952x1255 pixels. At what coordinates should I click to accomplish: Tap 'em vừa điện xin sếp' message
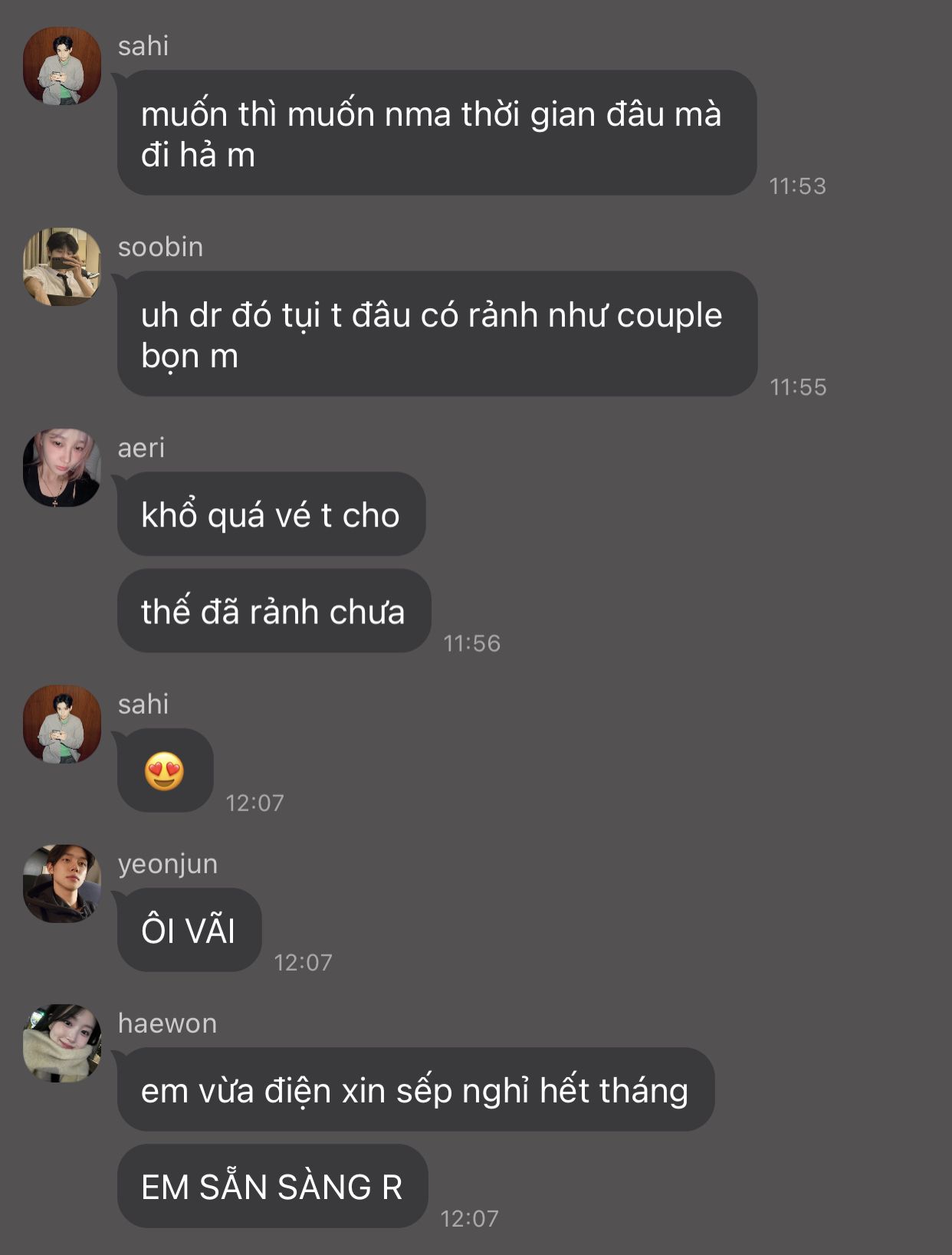415,1089
